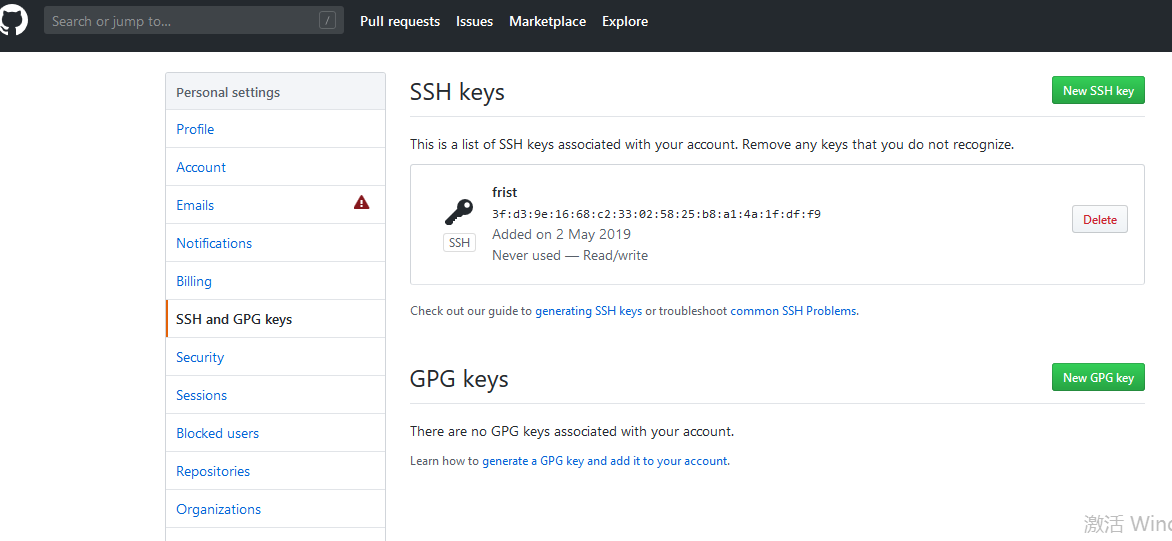Viewport: 1172px width, 541px height.
Task: Click the GitHub Octocat logo
Action: click(x=13, y=21)
